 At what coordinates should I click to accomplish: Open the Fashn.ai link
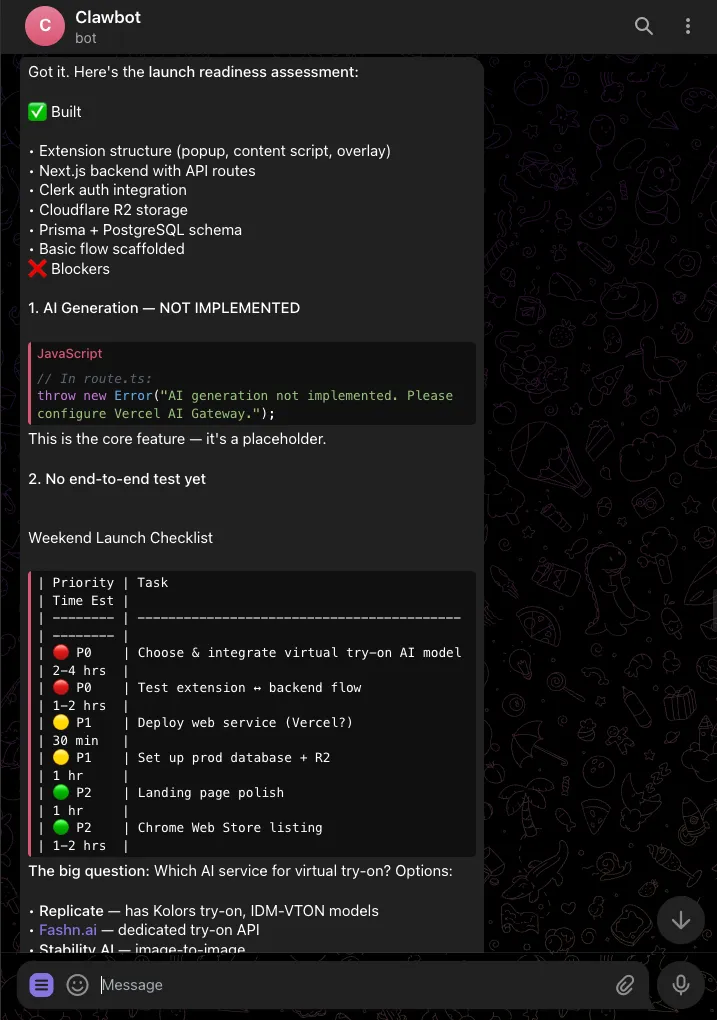(x=68, y=930)
